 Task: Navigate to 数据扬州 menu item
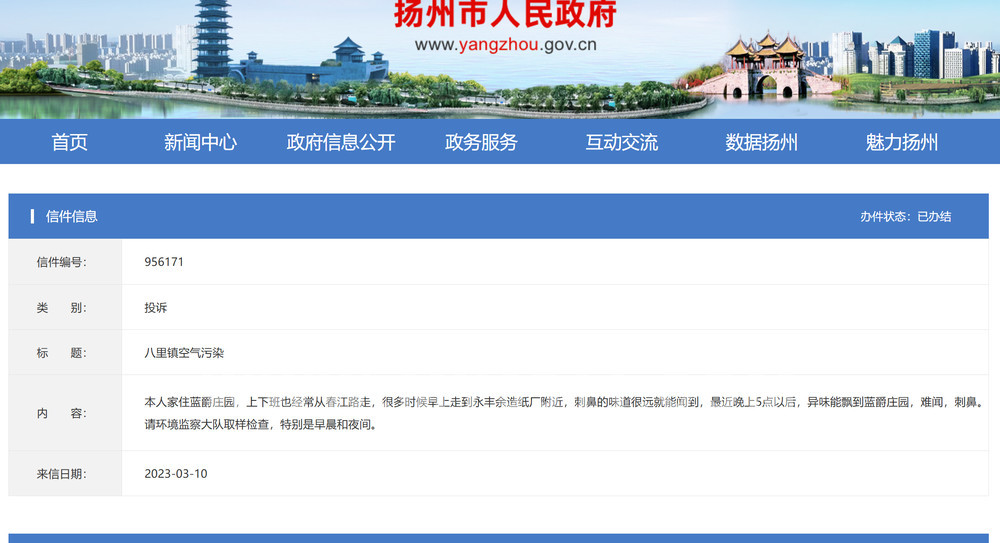[761, 142]
